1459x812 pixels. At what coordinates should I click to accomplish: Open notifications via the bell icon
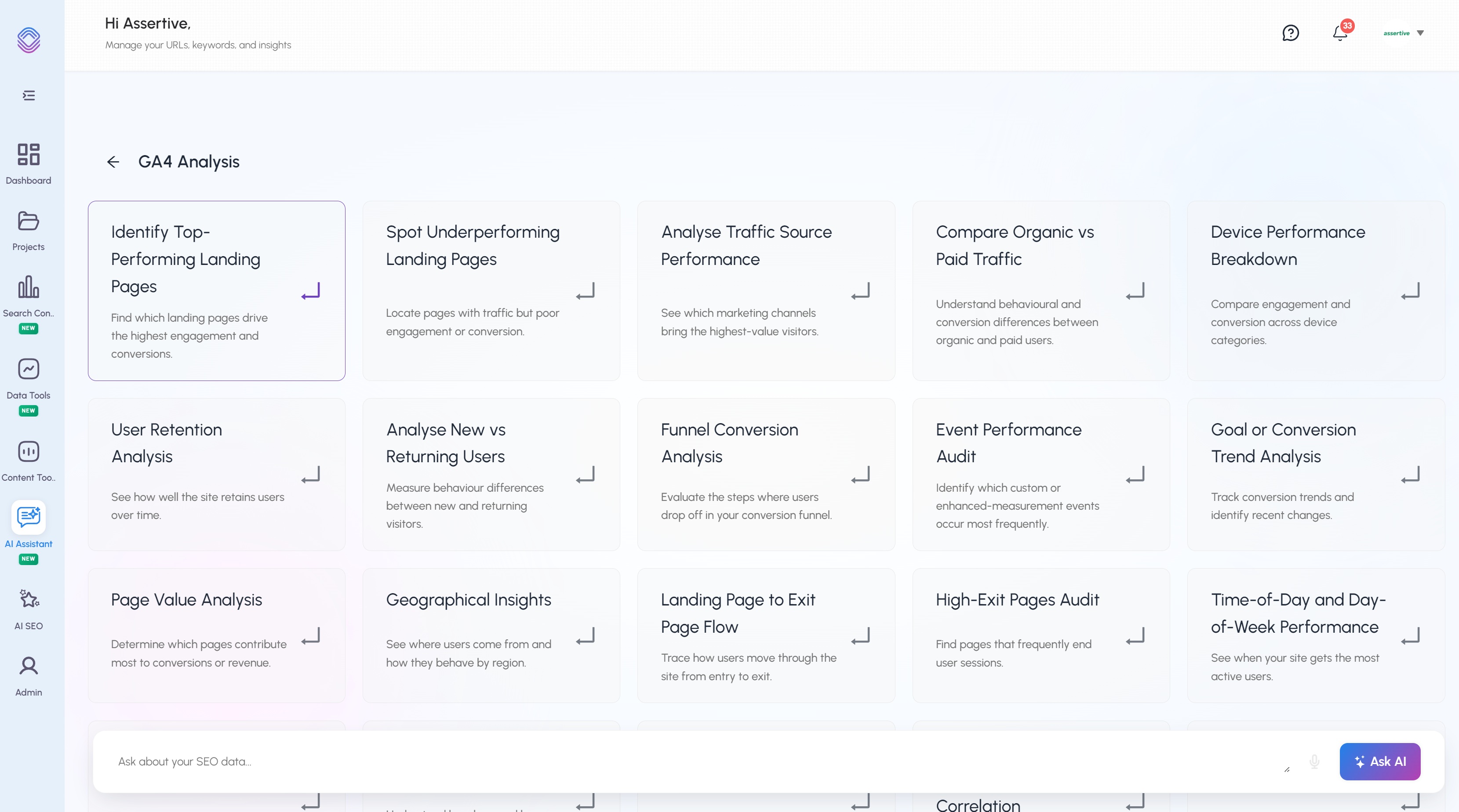pos(1339,33)
